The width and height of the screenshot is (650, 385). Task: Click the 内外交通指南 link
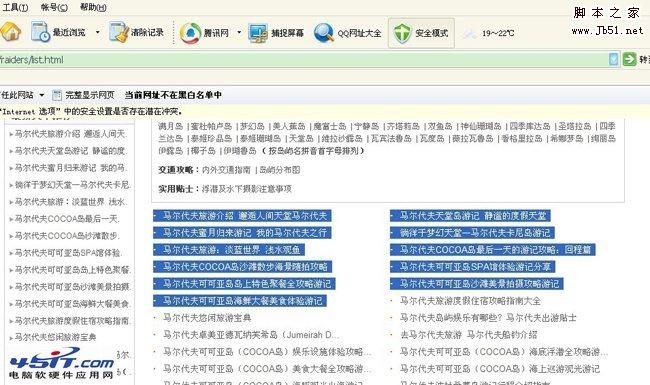point(226,170)
